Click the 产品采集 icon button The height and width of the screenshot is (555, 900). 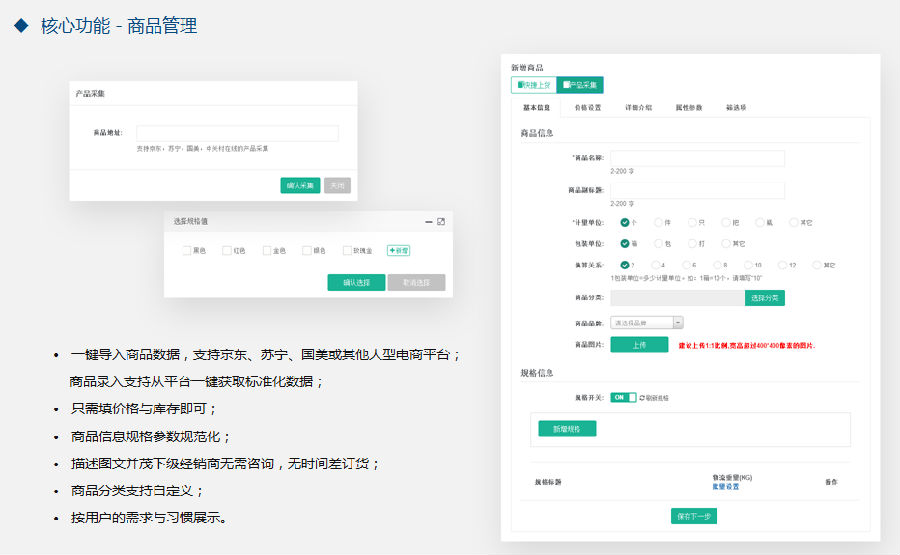tap(580, 85)
